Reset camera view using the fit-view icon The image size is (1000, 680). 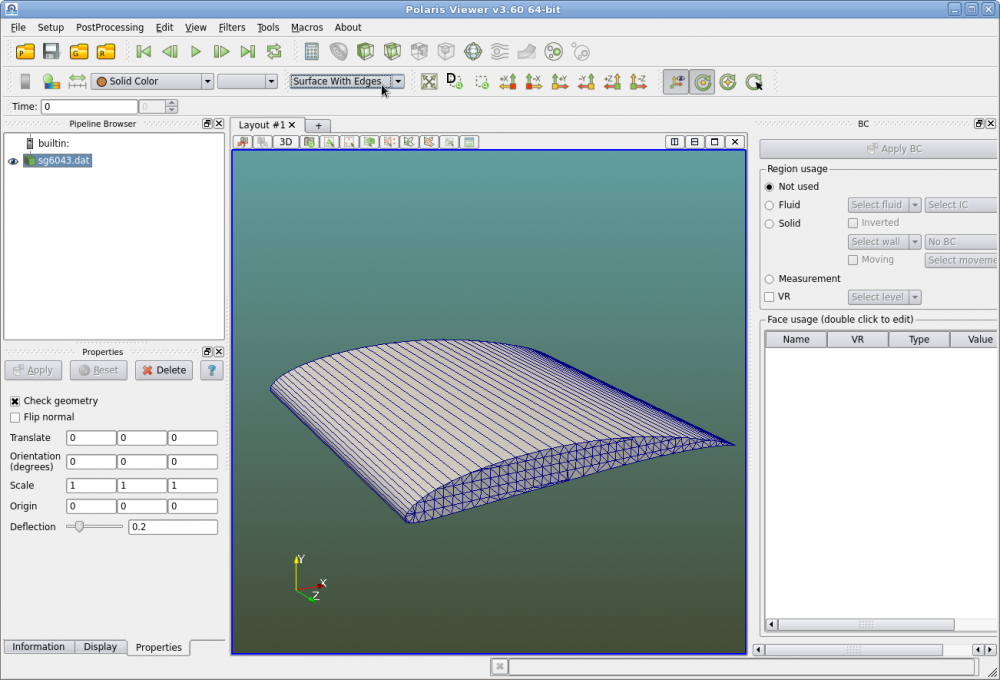(x=429, y=82)
